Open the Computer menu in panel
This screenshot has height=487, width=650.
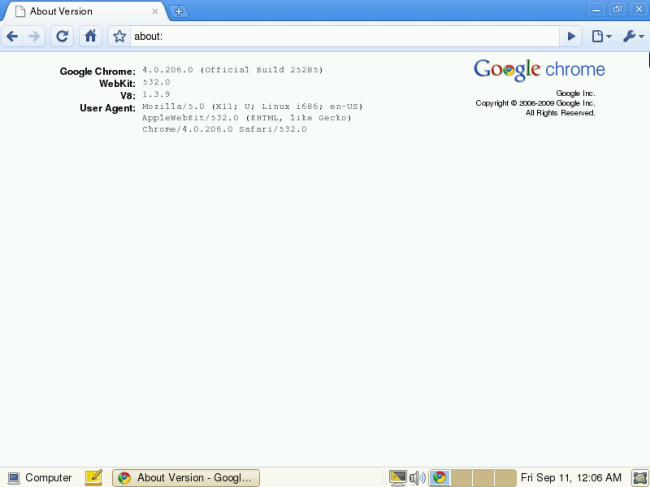(40, 478)
